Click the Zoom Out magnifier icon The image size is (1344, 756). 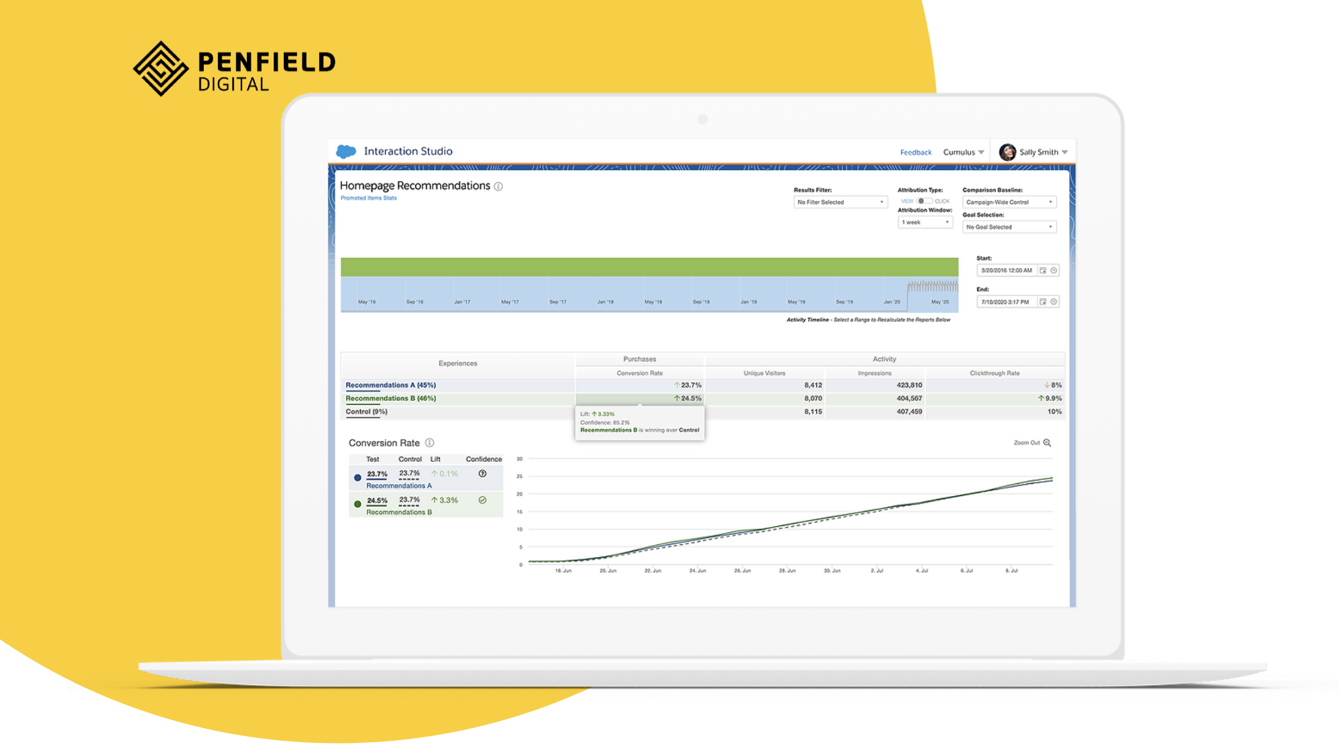pyautogui.click(x=1047, y=443)
